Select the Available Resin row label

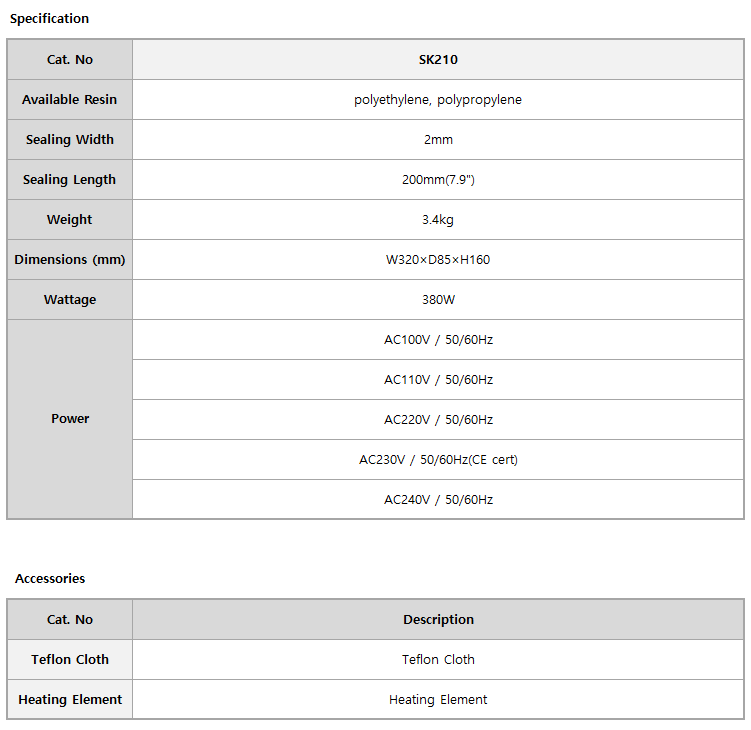tap(69, 100)
